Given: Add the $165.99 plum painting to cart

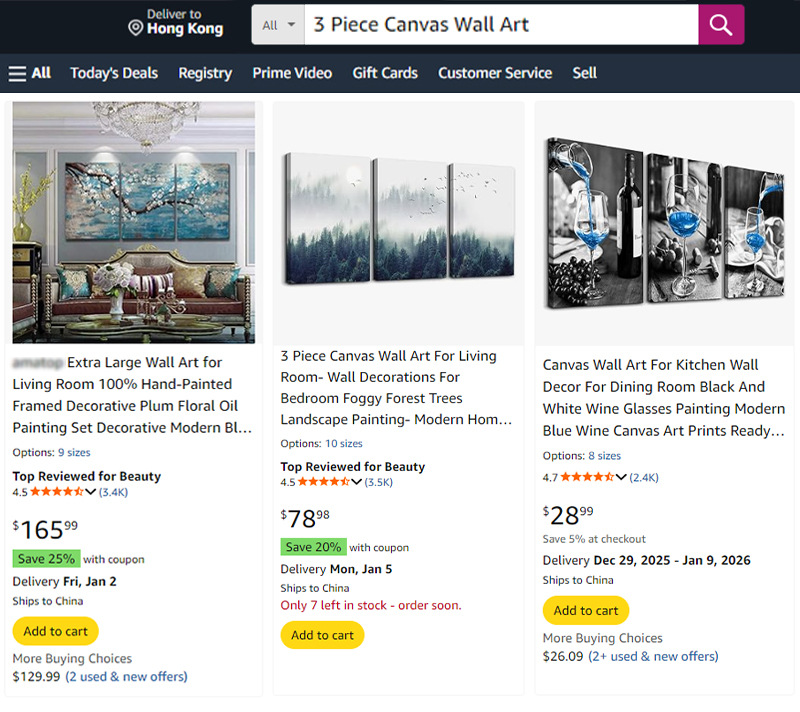Looking at the screenshot, I should pyautogui.click(x=55, y=631).
